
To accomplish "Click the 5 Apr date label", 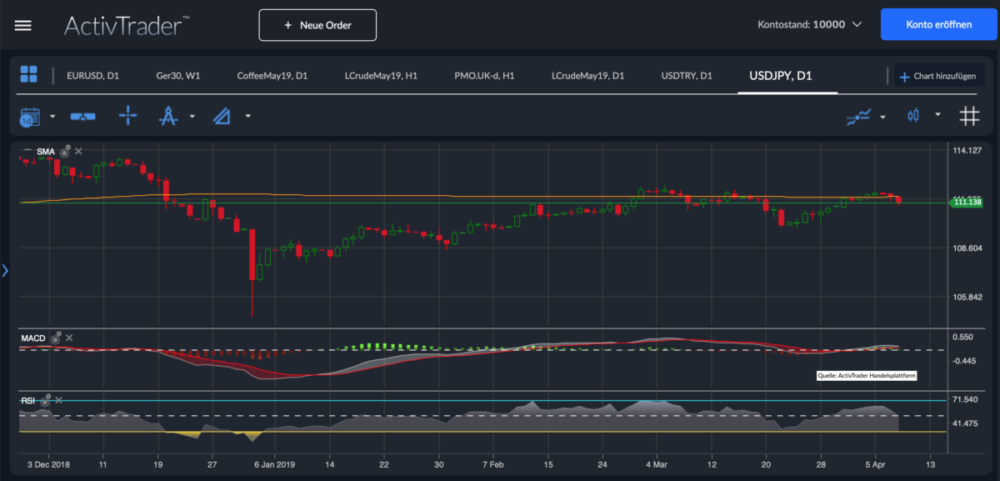I will pyautogui.click(x=875, y=465).
